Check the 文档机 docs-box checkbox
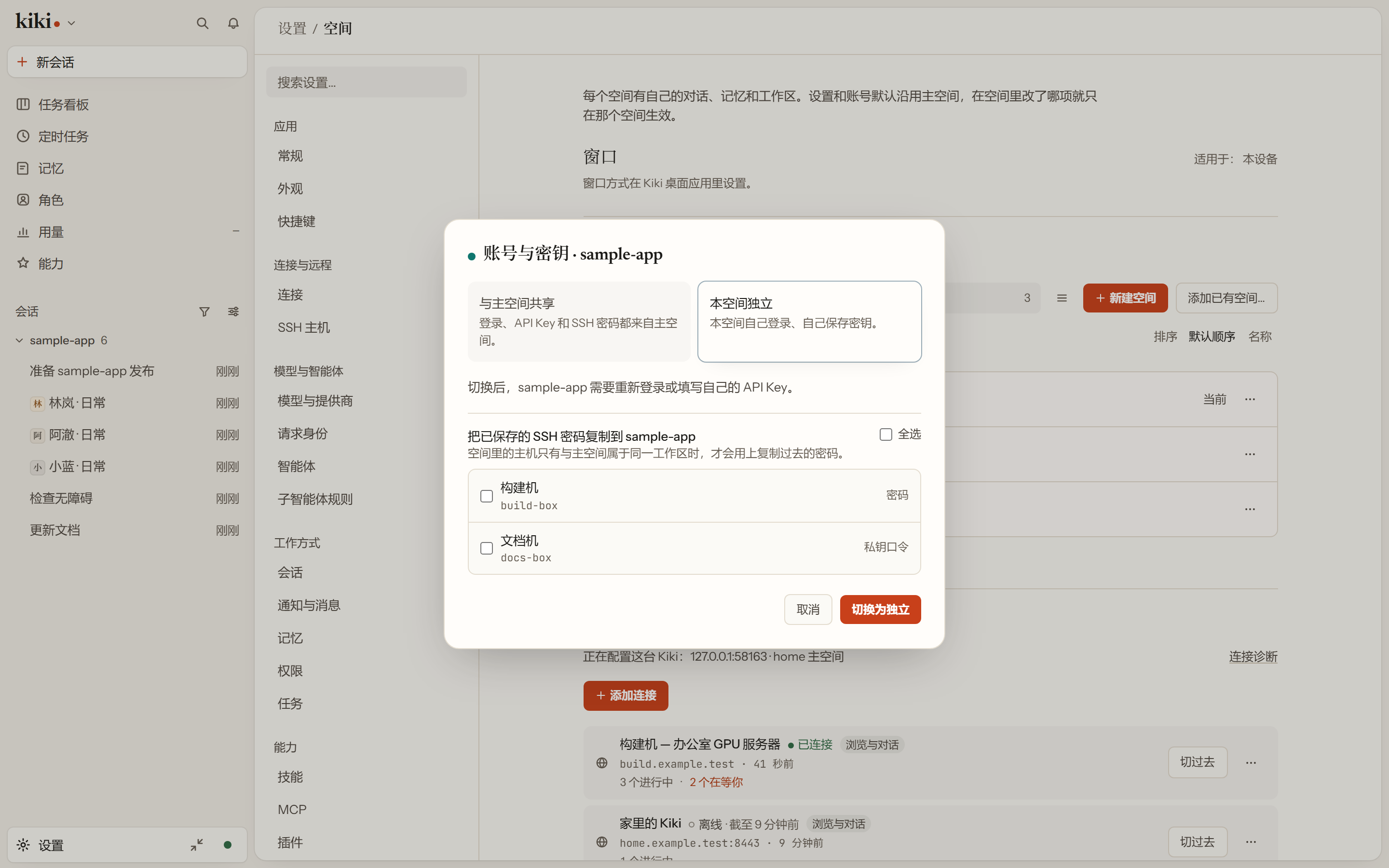This screenshot has height=868, width=1389. click(486, 548)
